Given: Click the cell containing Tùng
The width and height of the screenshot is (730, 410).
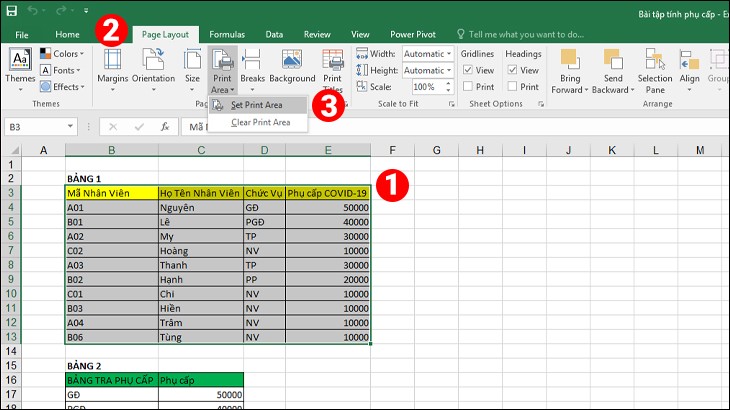Looking at the screenshot, I should [201, 337].
